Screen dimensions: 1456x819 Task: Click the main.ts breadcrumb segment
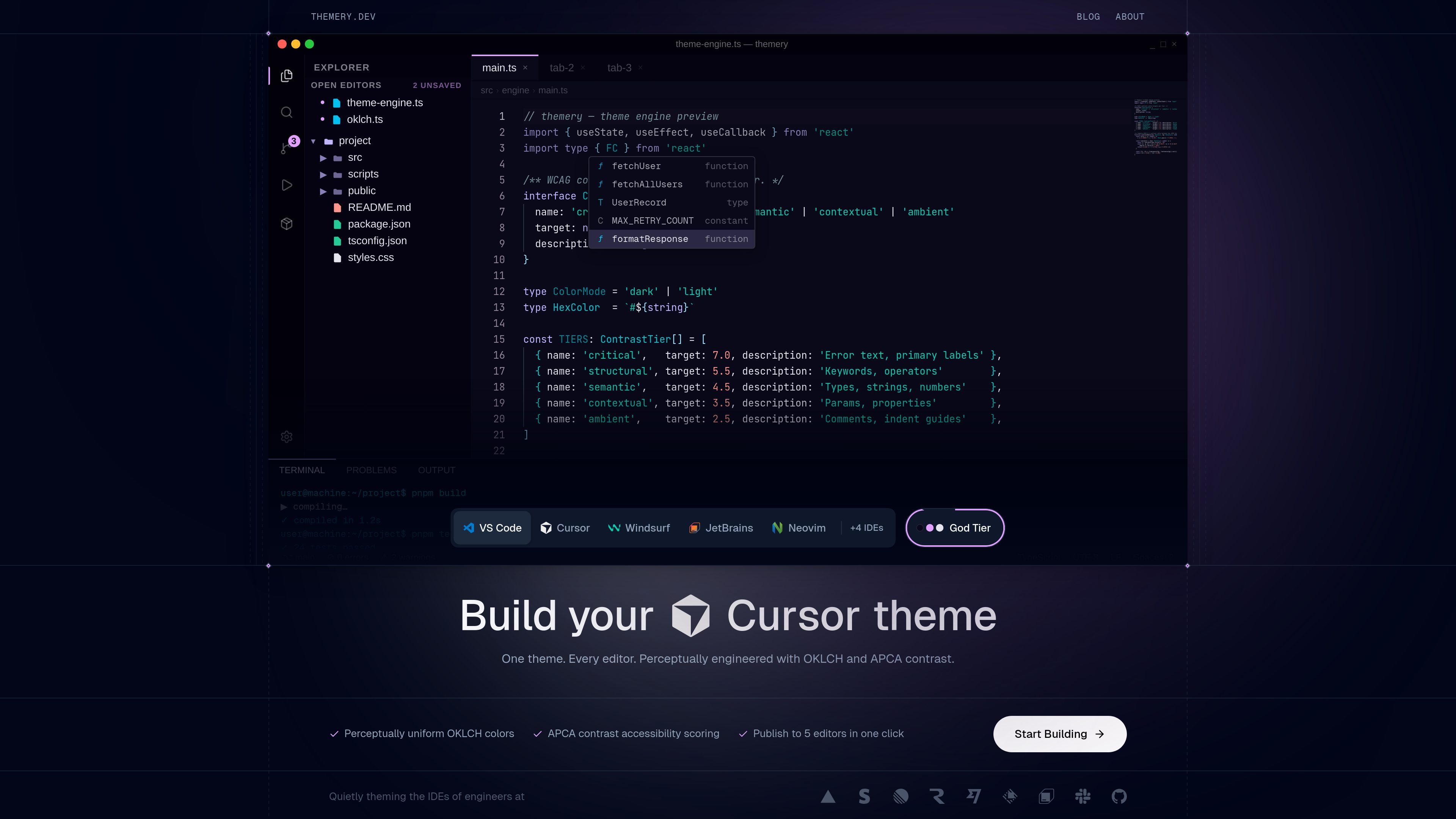coord(553,91)
